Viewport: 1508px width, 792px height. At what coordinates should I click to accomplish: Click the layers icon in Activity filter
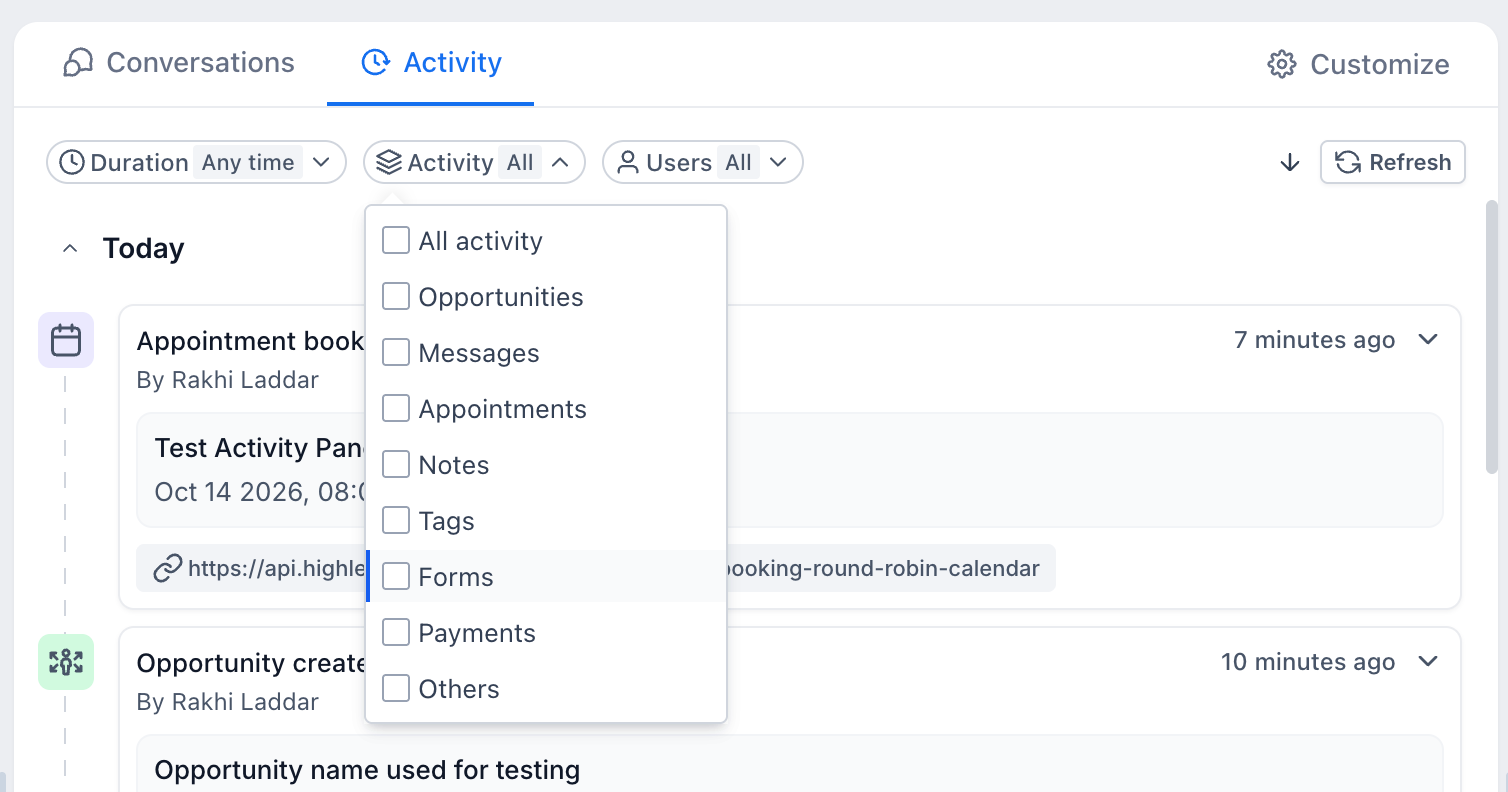pos(389,162)
